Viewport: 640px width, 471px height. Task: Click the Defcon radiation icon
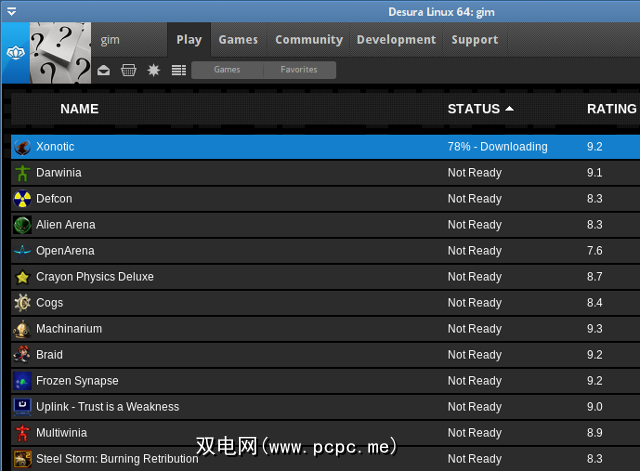22,199
